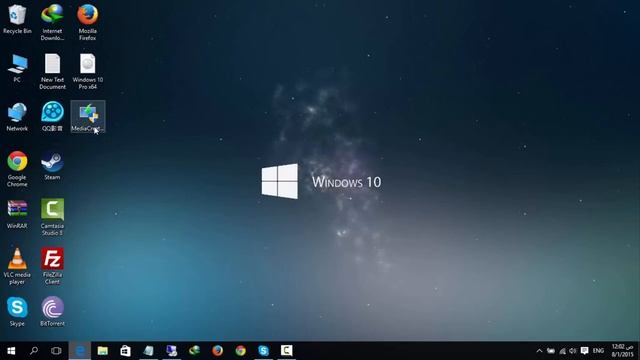Viewport: 640px width, 360px height.
Task: Select the Steam desktop shortcut
Action: [x=52, y=166]
